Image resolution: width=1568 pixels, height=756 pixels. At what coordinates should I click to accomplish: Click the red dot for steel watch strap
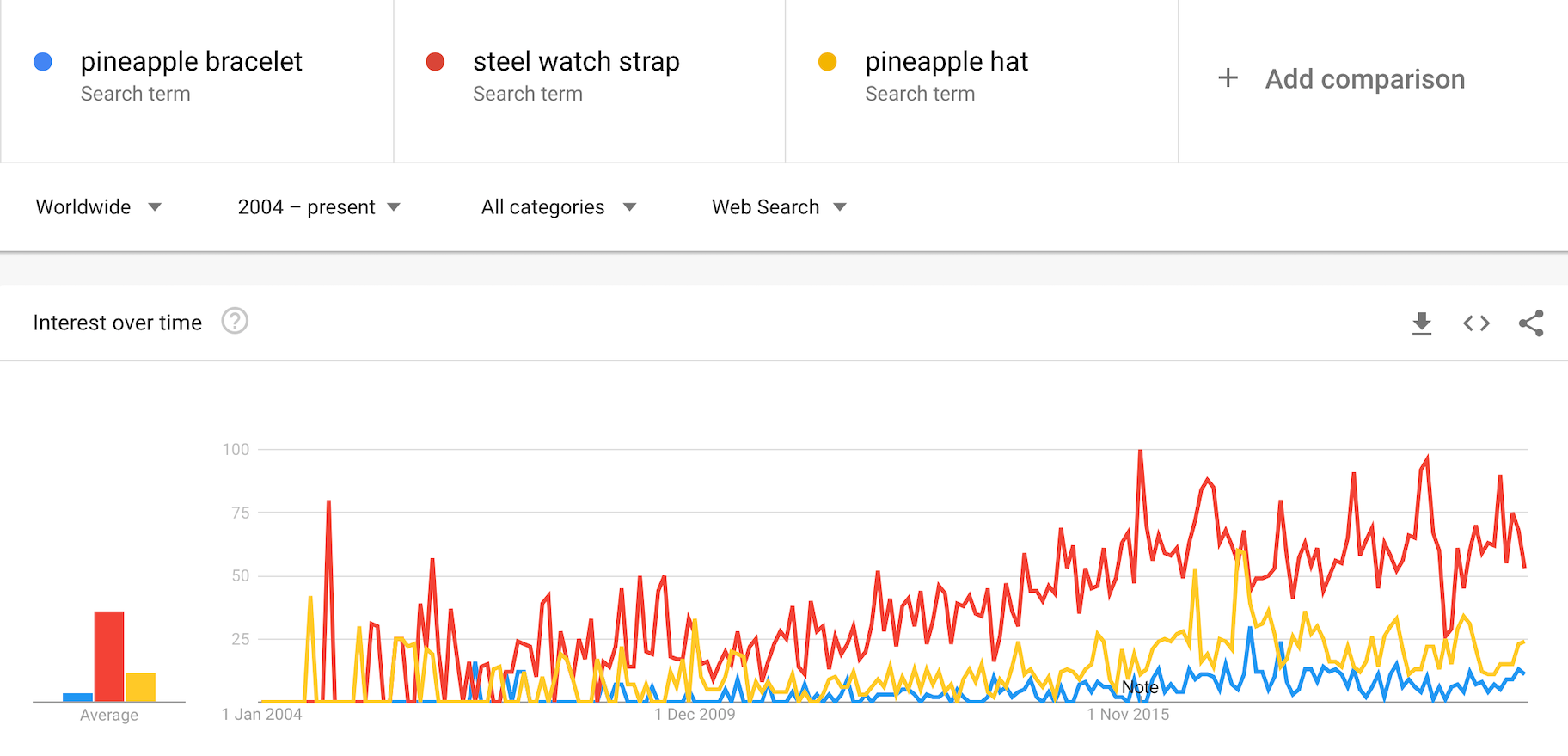(x=435, y=62)
